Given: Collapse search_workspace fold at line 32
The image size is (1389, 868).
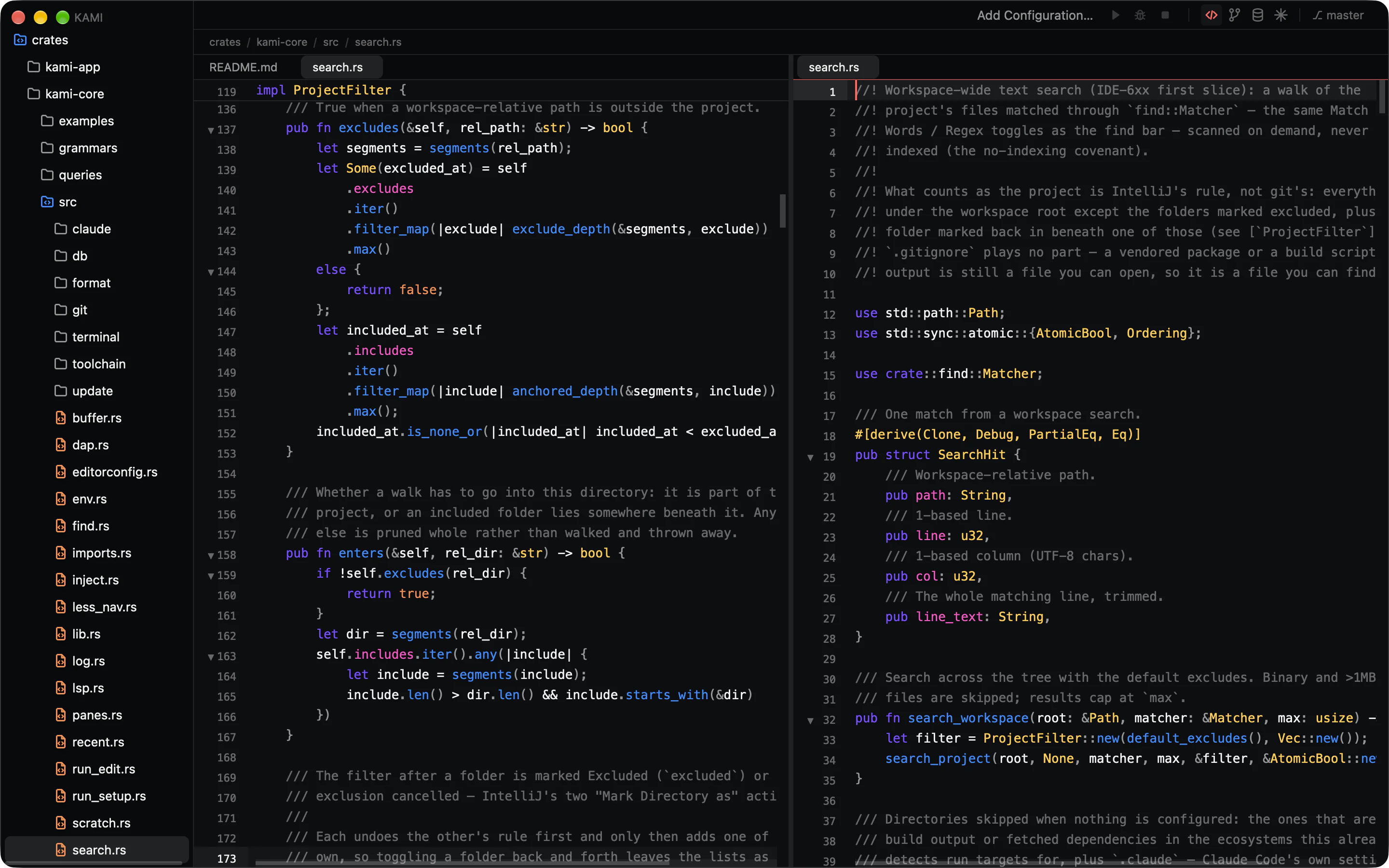Looking at the screenshot, I should [810, 720].
